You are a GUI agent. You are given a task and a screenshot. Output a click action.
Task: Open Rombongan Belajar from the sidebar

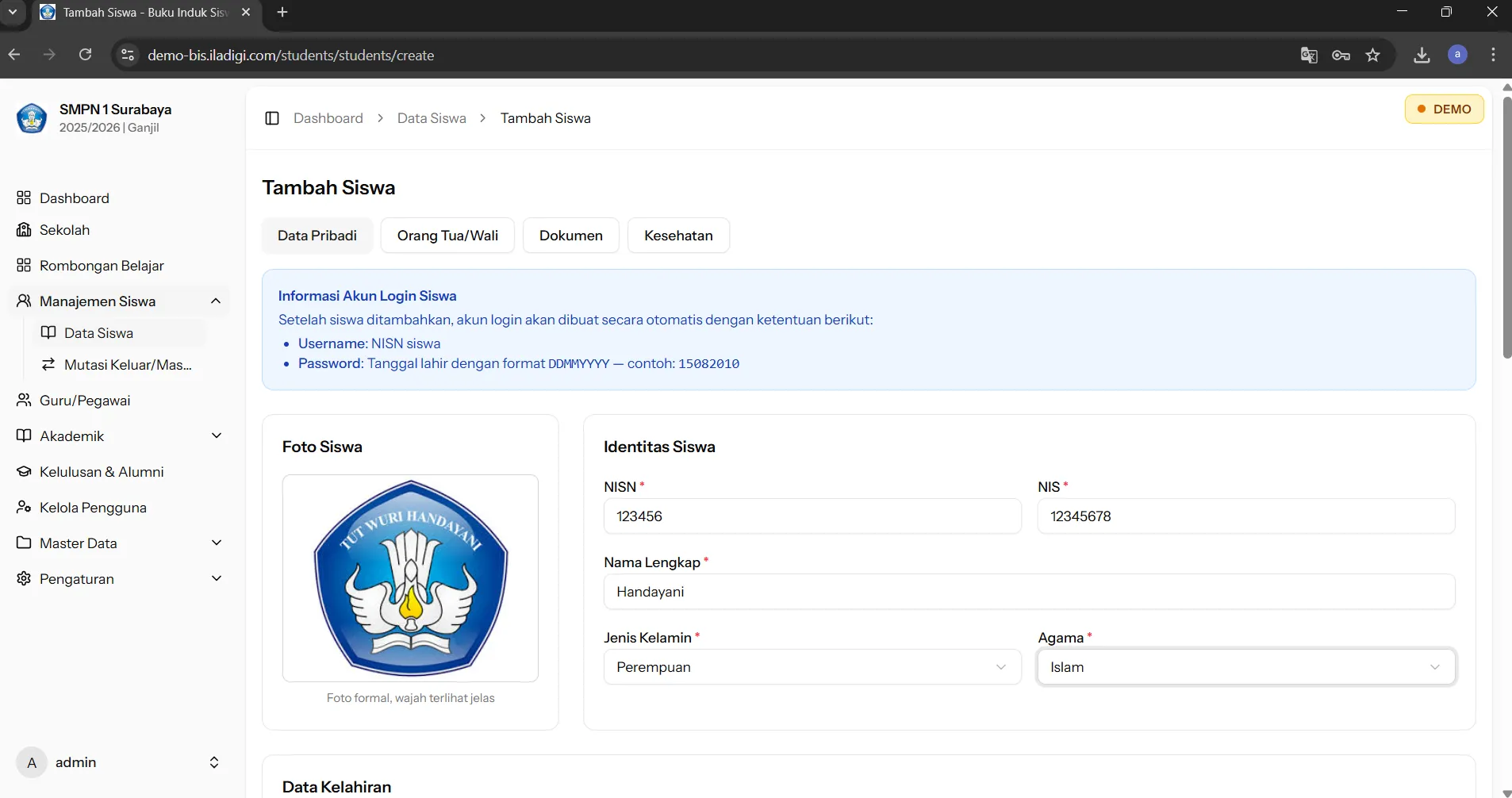click(x=119, y=265)
